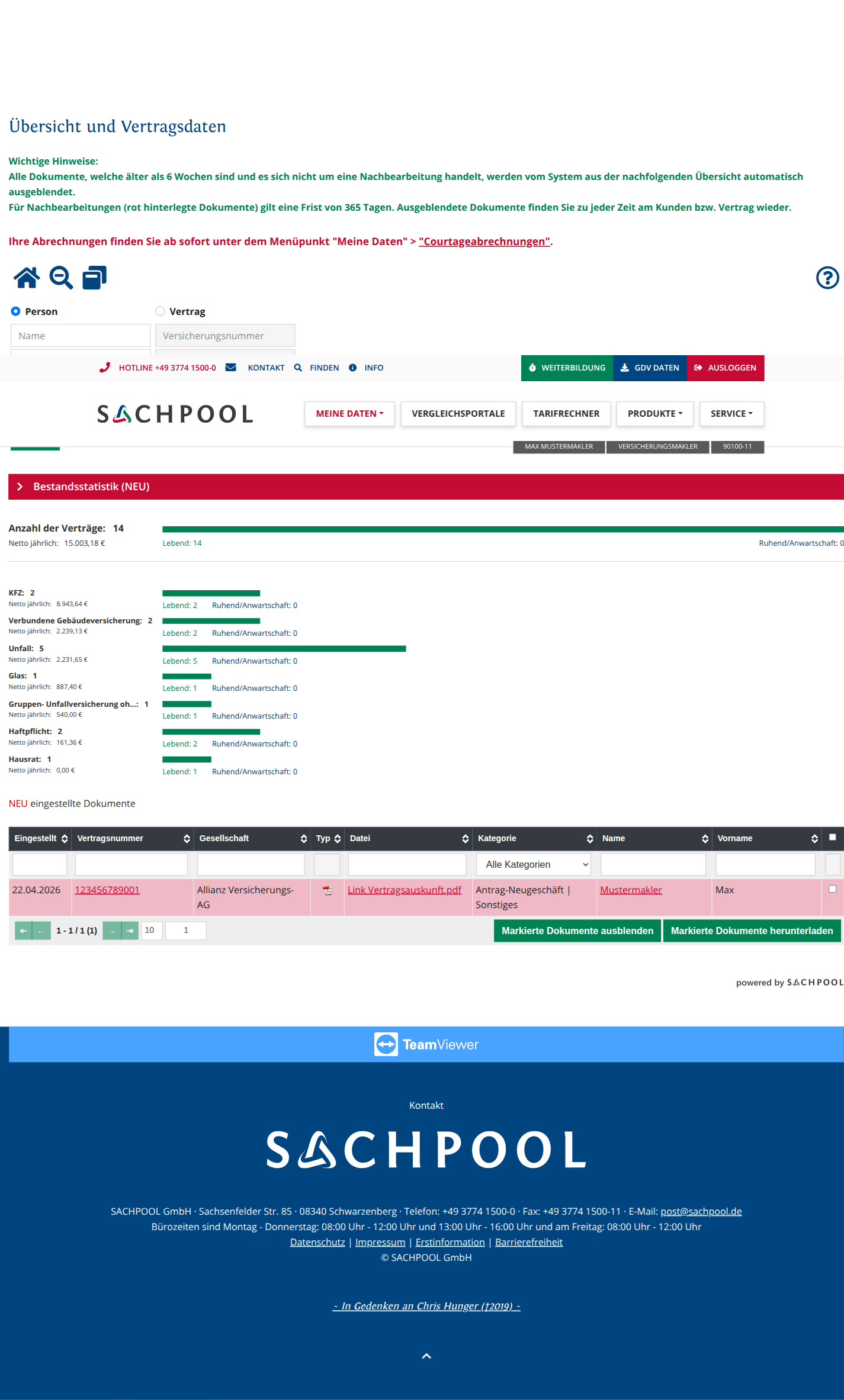
Task: Sort the table by Datei arrows
Action: coord(466,839)
